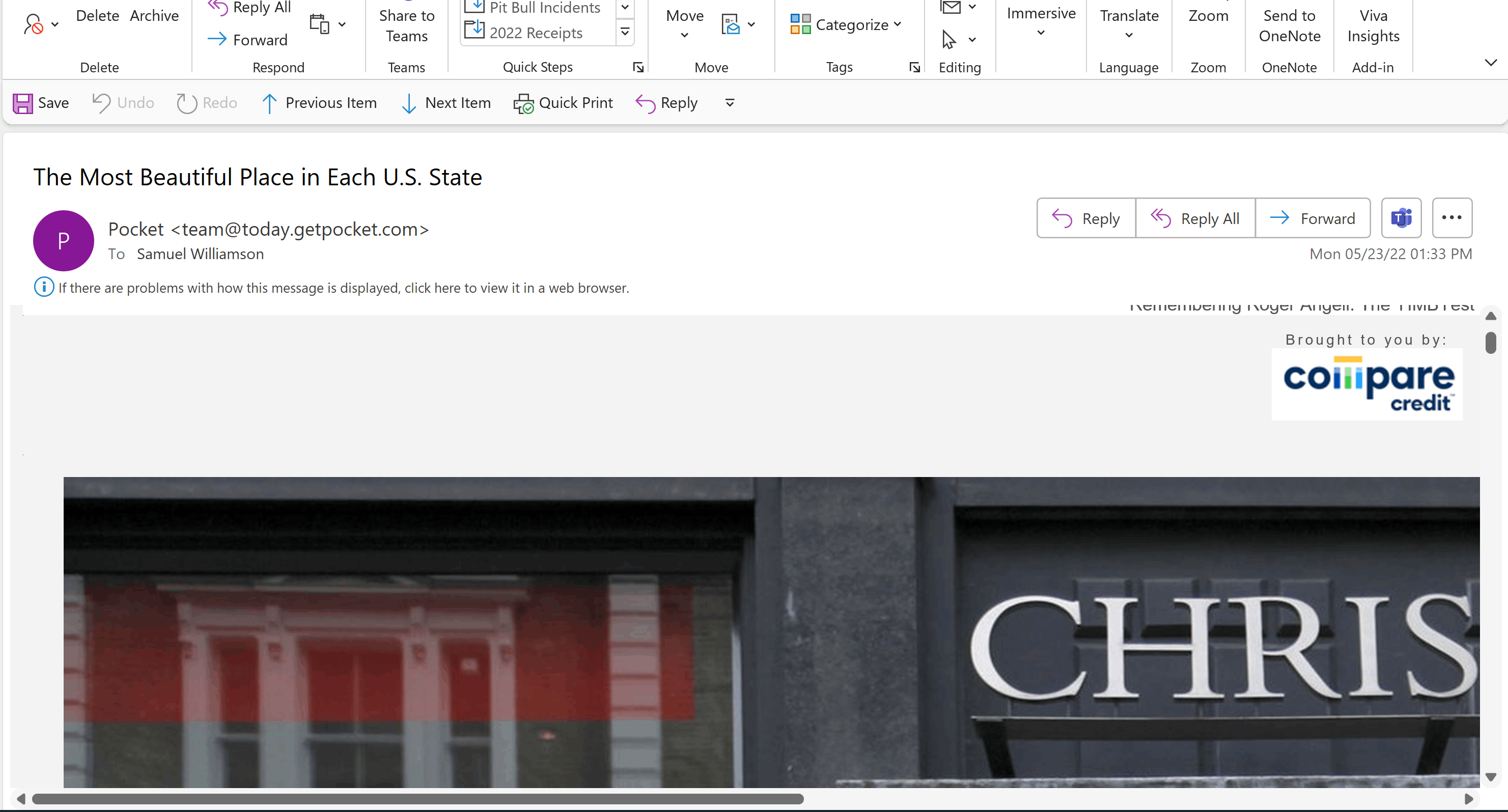Expand the Quick Steps gallery

click(x=625, y=32)
